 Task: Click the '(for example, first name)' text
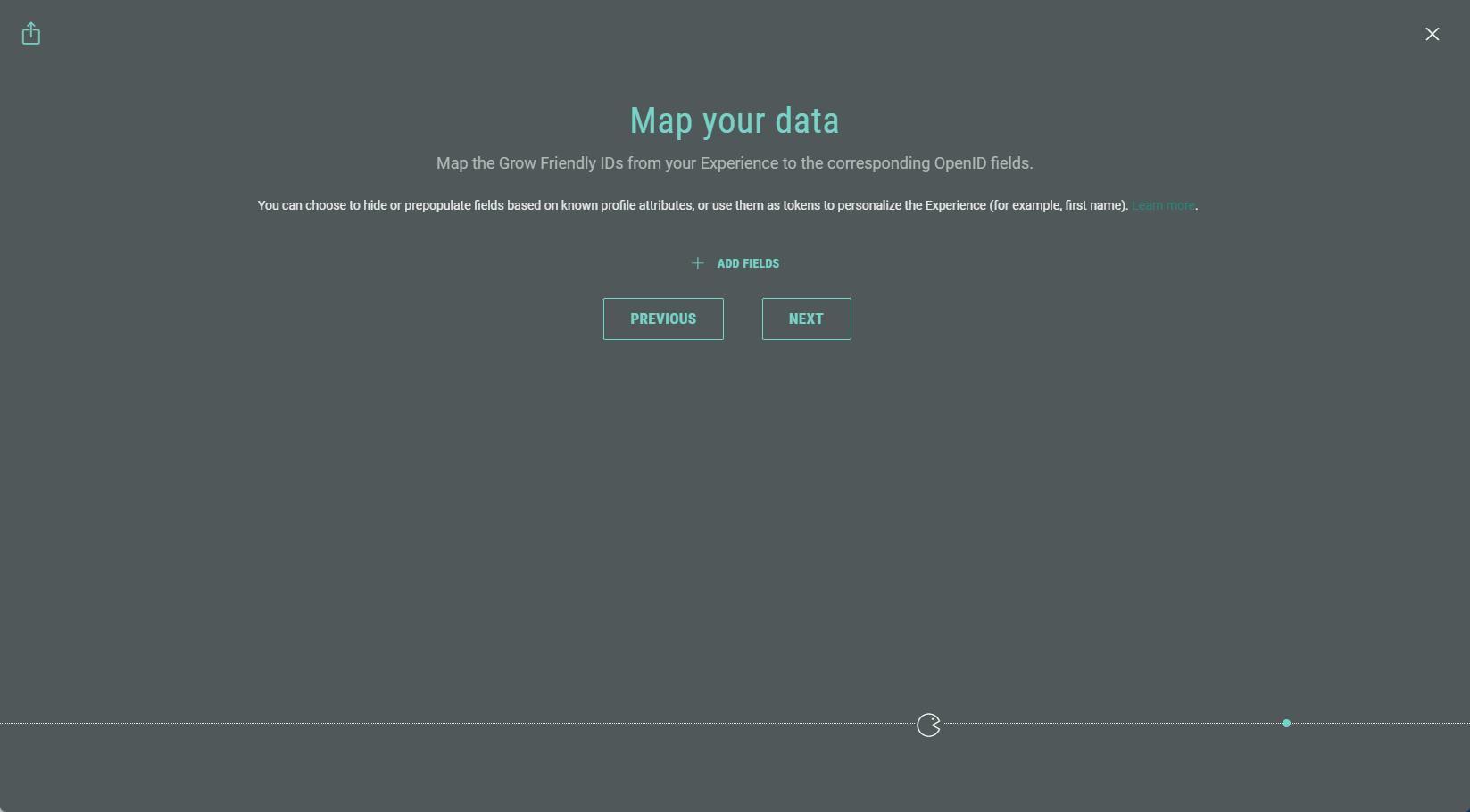tap(1059, 205)
